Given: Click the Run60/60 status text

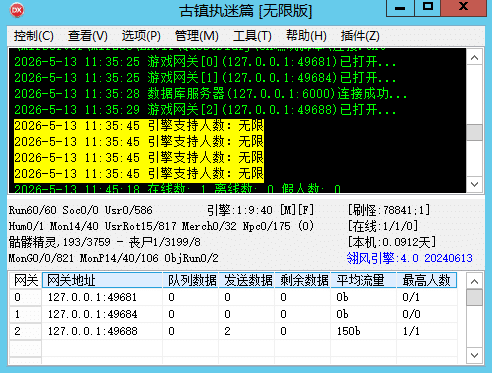Looking at the screenshot, I should 32,210.
